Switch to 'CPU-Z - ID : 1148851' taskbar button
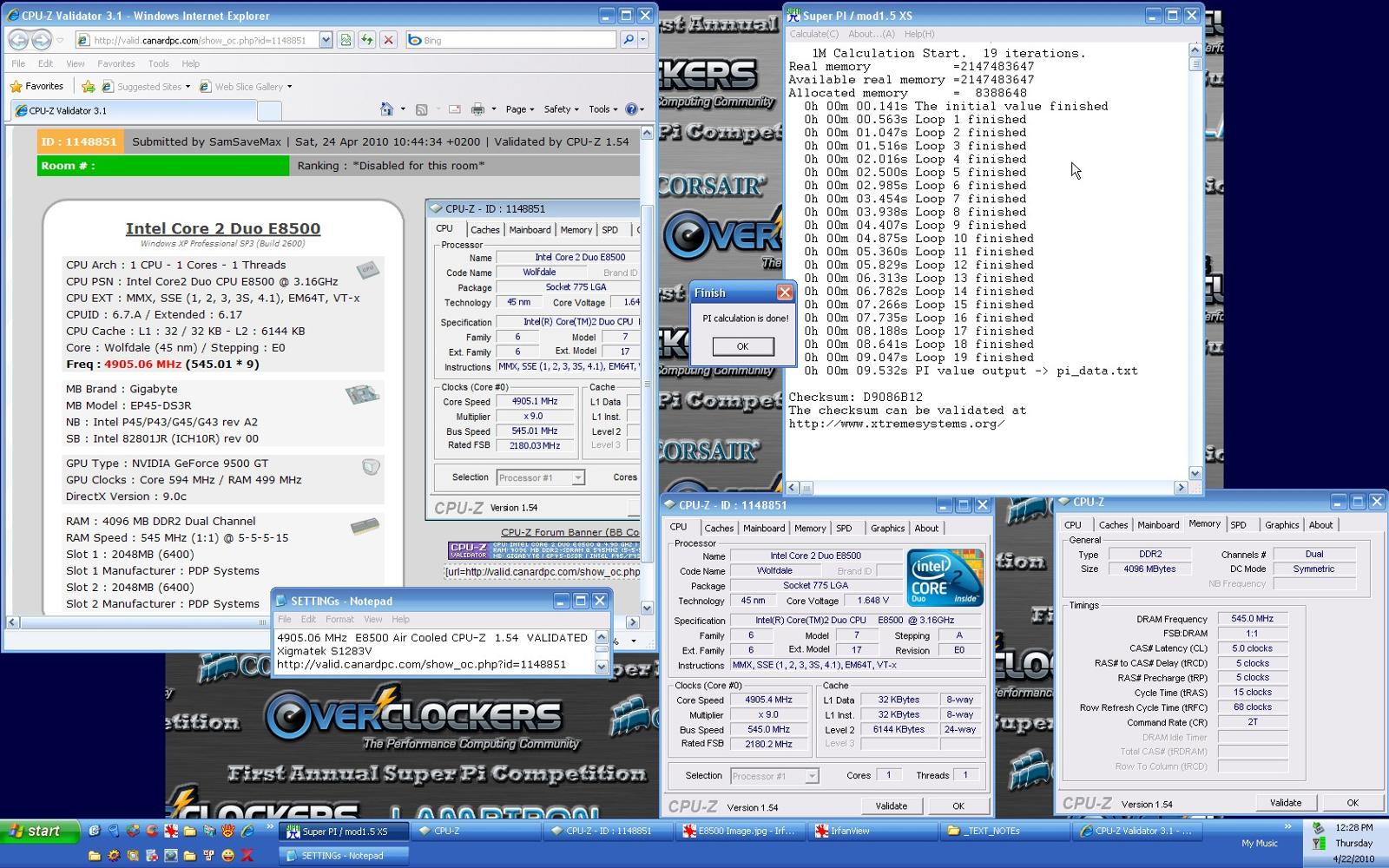Image resolution: width=1389 pixels, height=868 pixels. (x=609, y=831)
